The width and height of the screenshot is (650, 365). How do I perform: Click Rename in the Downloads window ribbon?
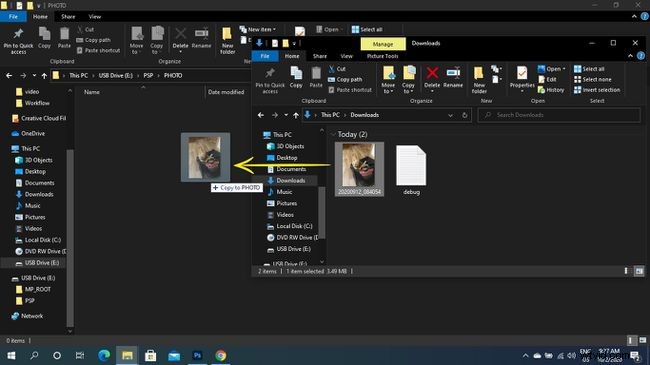coord(453,78)
